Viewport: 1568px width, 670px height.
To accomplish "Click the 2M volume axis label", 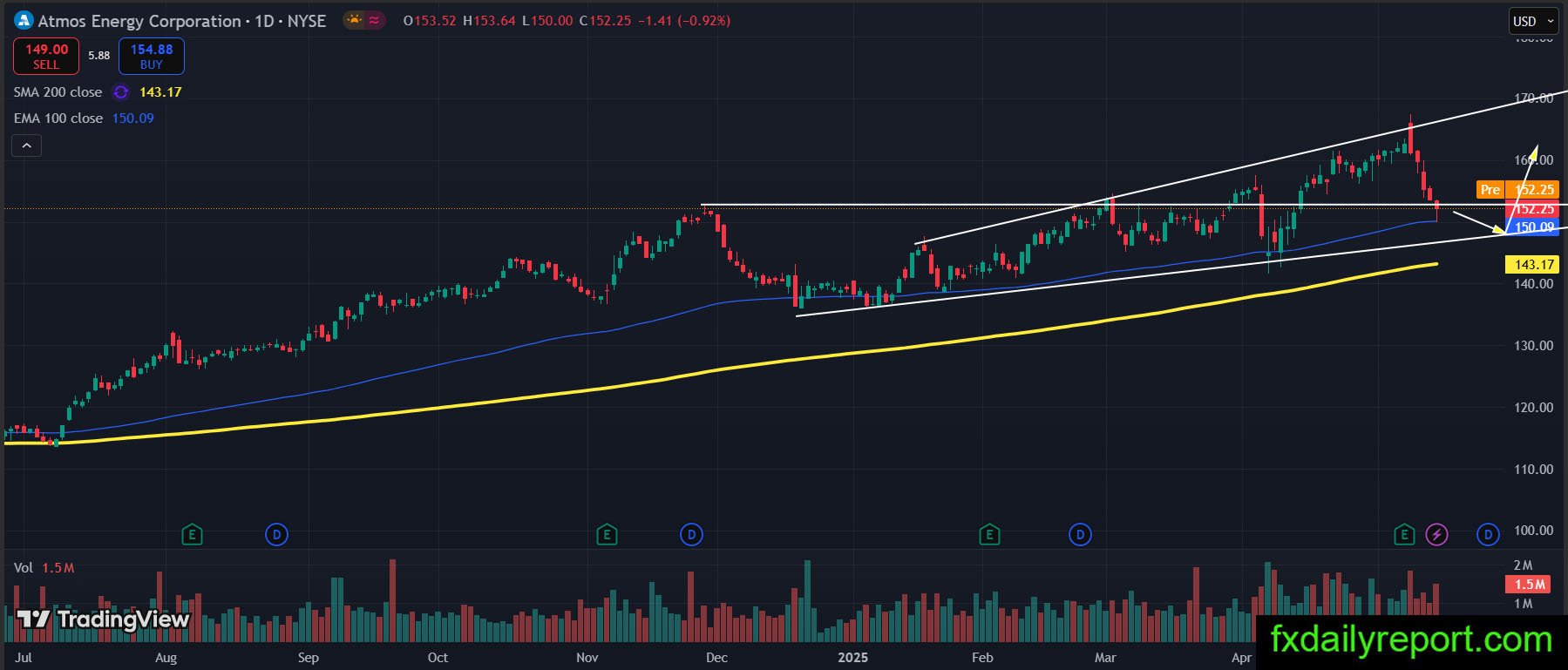I will pyautogui.click(x=1523, y=565).
